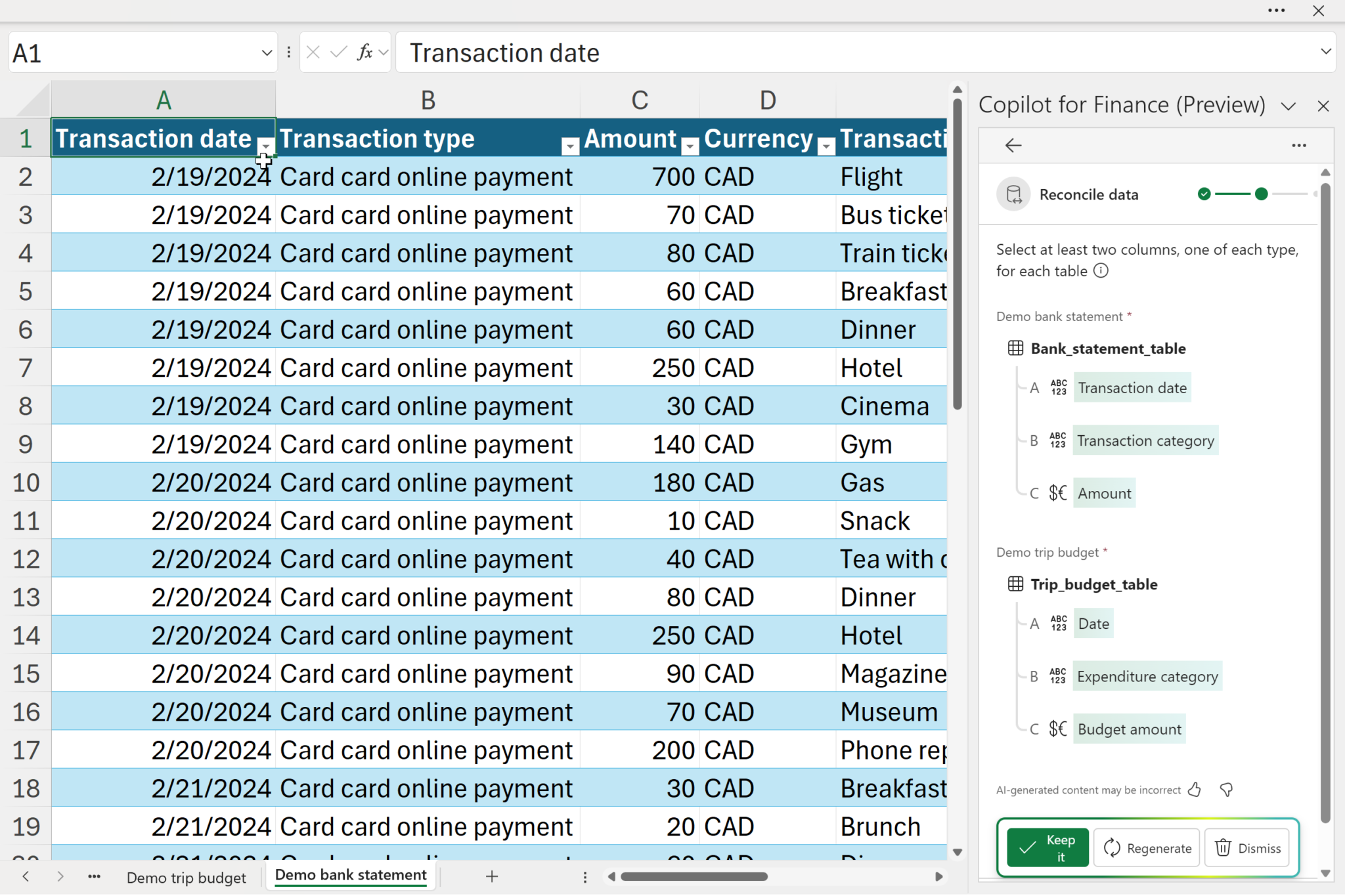Open the Amount column filter dropdown

690,146
